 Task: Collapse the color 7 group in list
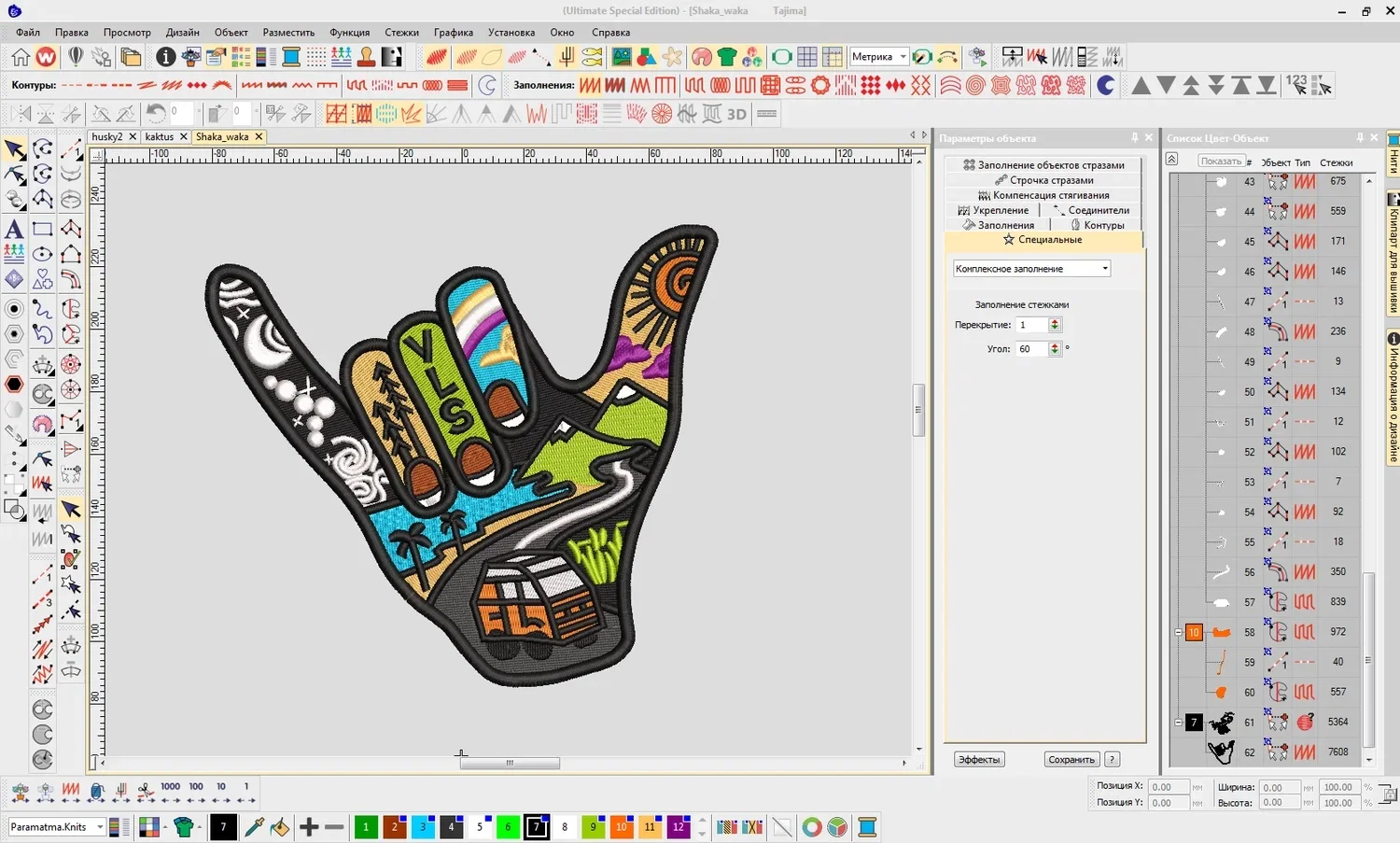[x=1178, y=722]
